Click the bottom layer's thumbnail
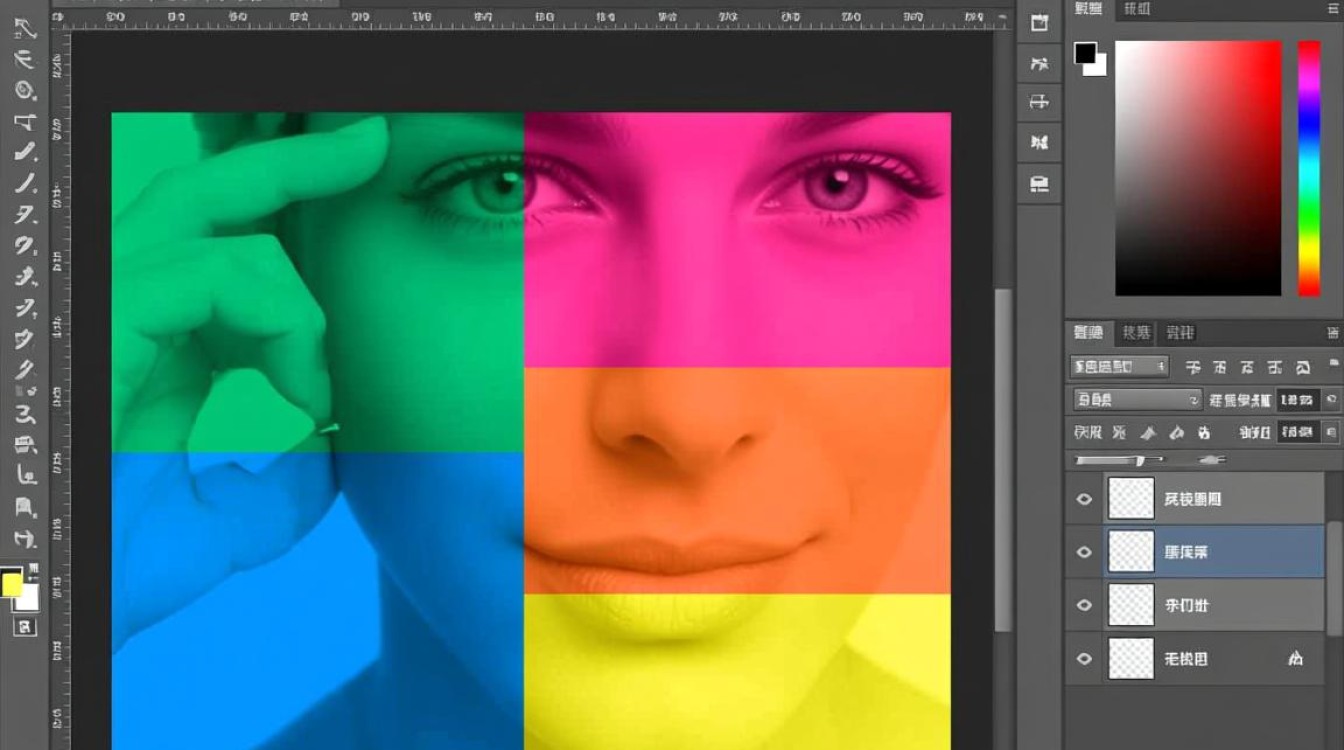 (1131, 658)
